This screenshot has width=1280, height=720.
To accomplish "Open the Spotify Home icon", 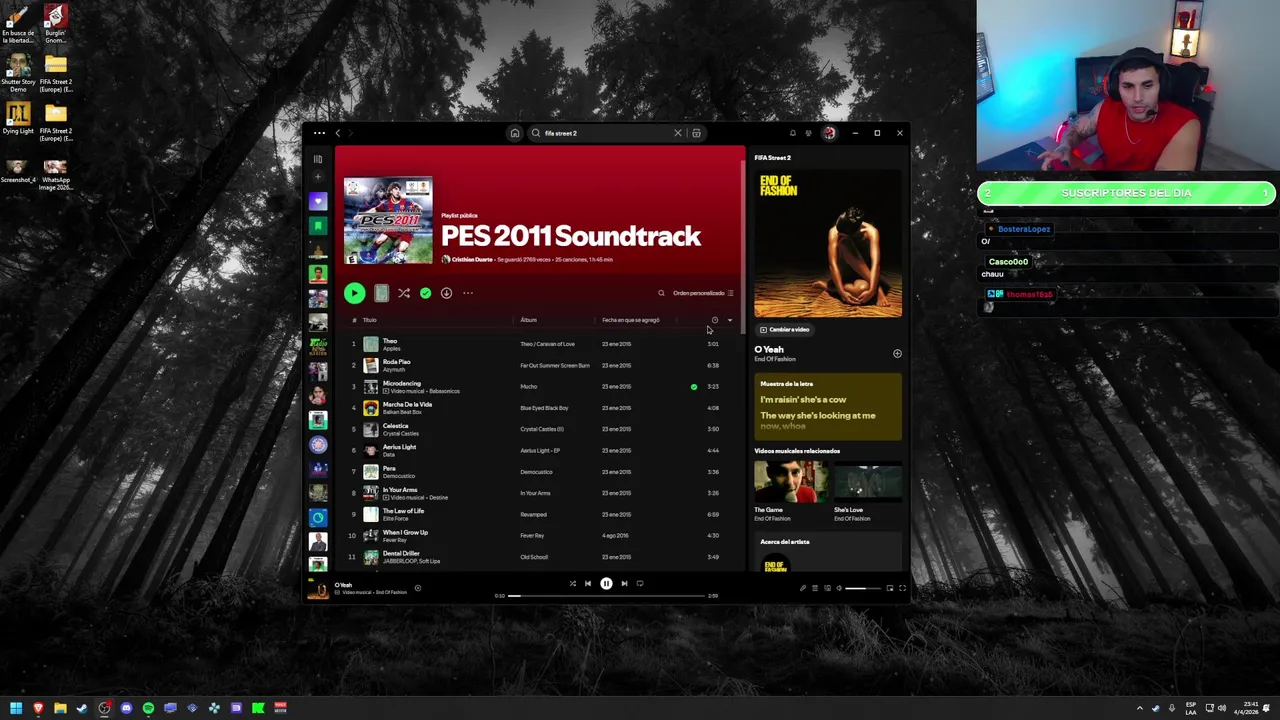I will [515, 133].
